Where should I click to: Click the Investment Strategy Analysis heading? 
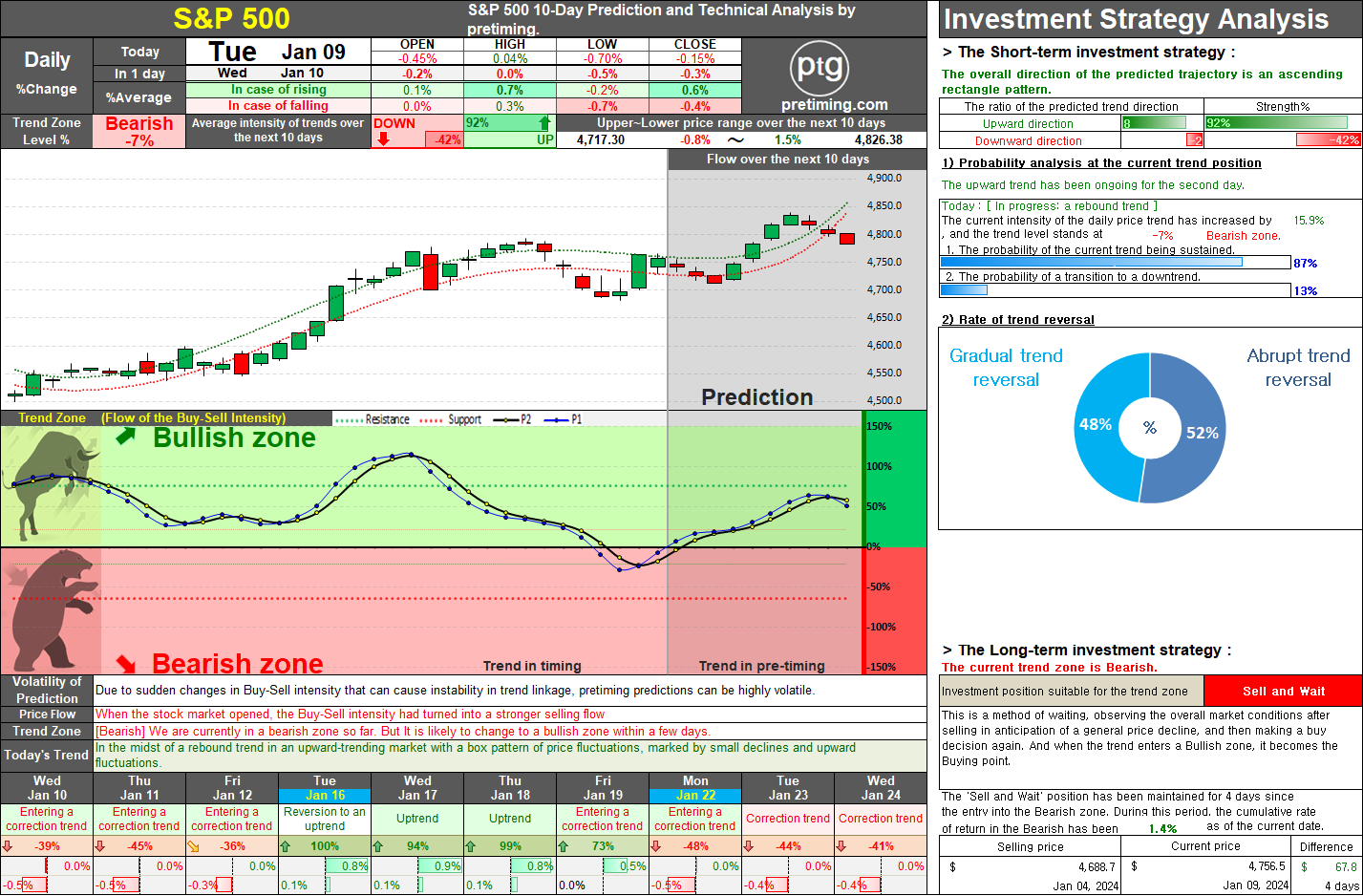point(1136,19)
